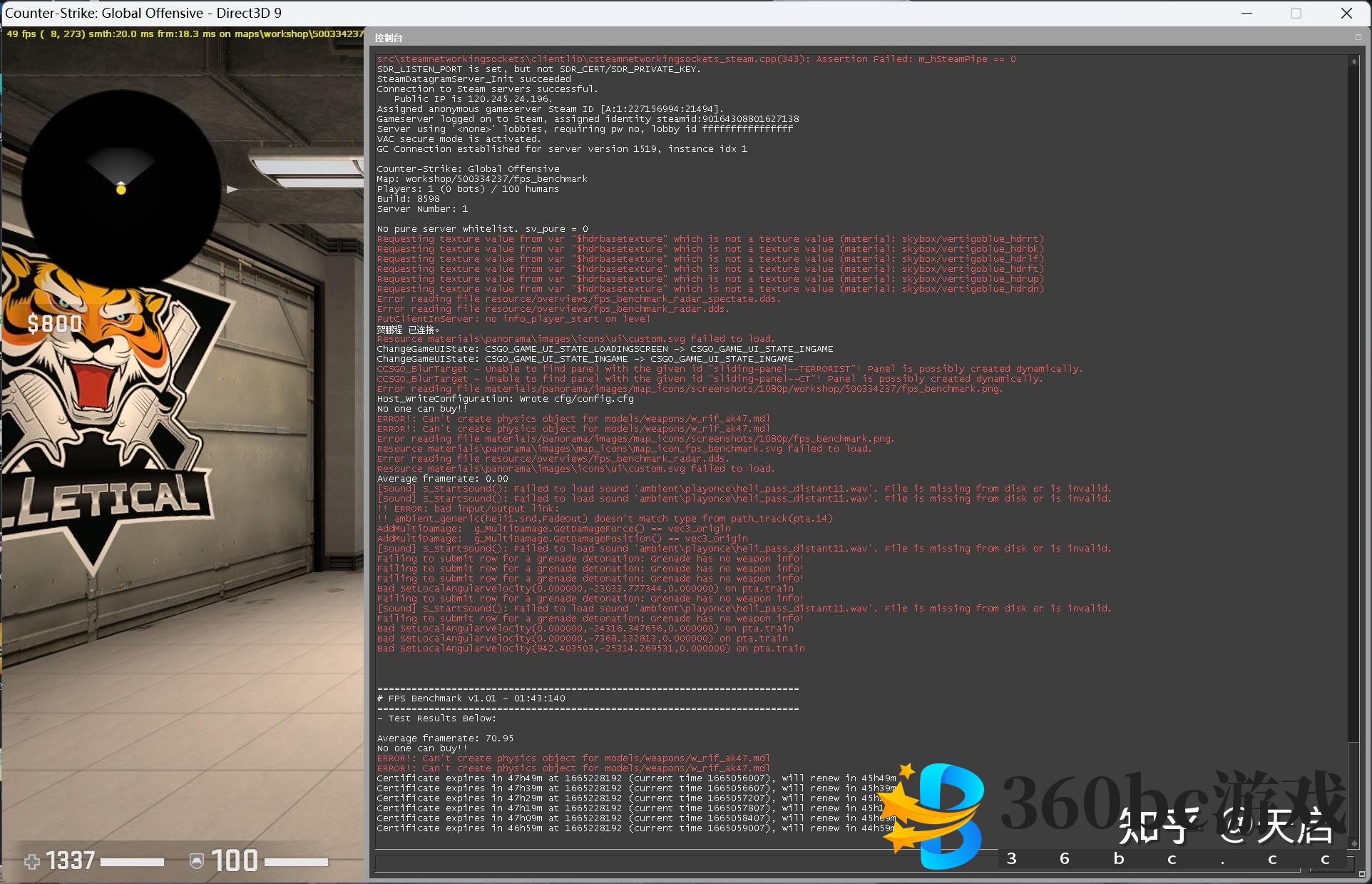Click the armor shield icon beside 100
The width and height of the screenshot is (1372, 884).
[196, 862]
